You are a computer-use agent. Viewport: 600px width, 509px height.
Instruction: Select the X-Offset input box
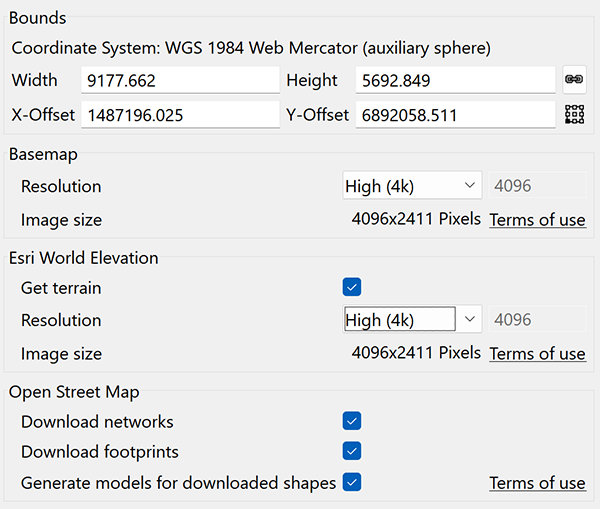(x=180, y=115)
